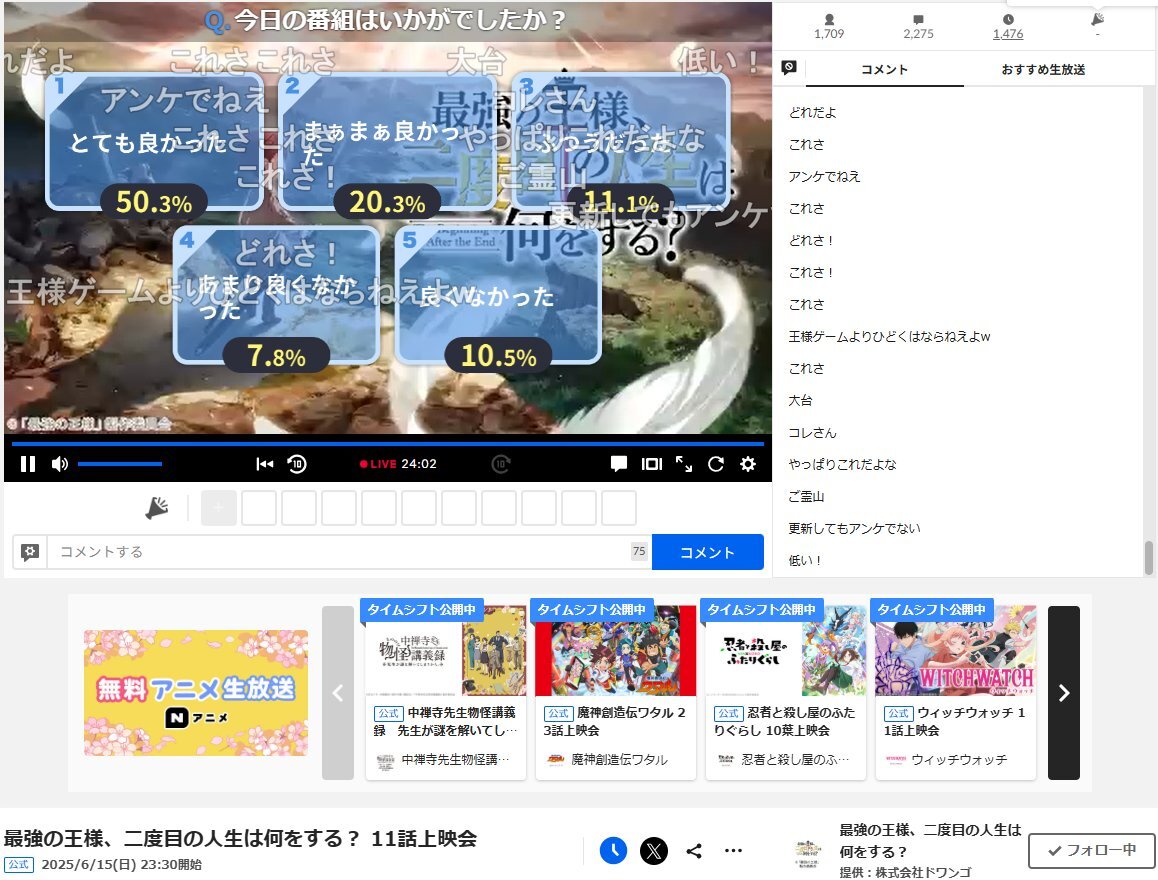Share the broadcast on X
This screenshot has width=1158, height=880.
654,850
